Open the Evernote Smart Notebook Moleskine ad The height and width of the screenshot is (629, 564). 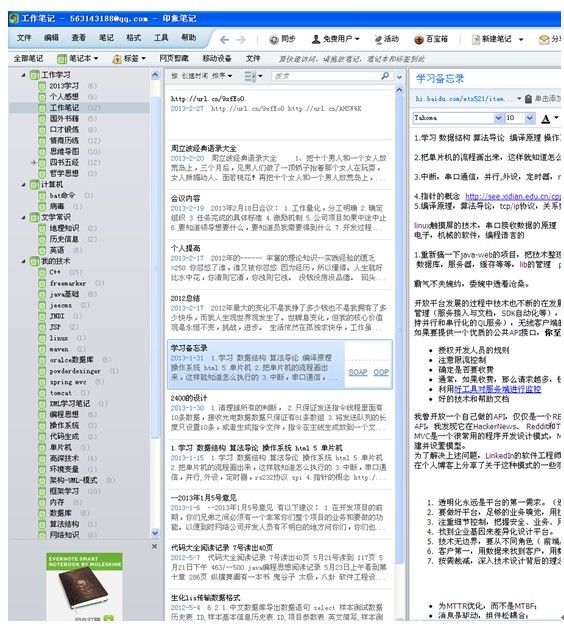click(x=84, y=586)
